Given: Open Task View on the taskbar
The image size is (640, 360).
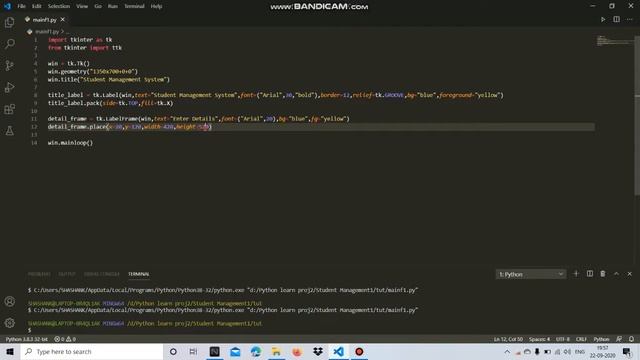Looking at the screenshot, I should click(x=193, y=351).
